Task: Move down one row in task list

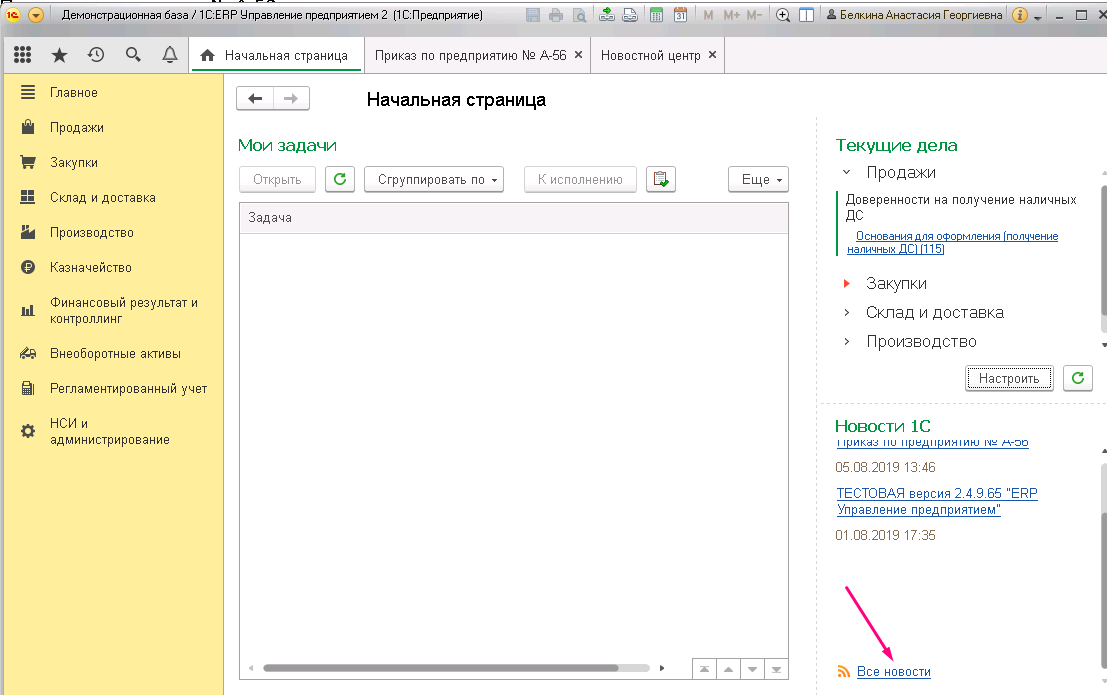Action: (x=752, y=669)
